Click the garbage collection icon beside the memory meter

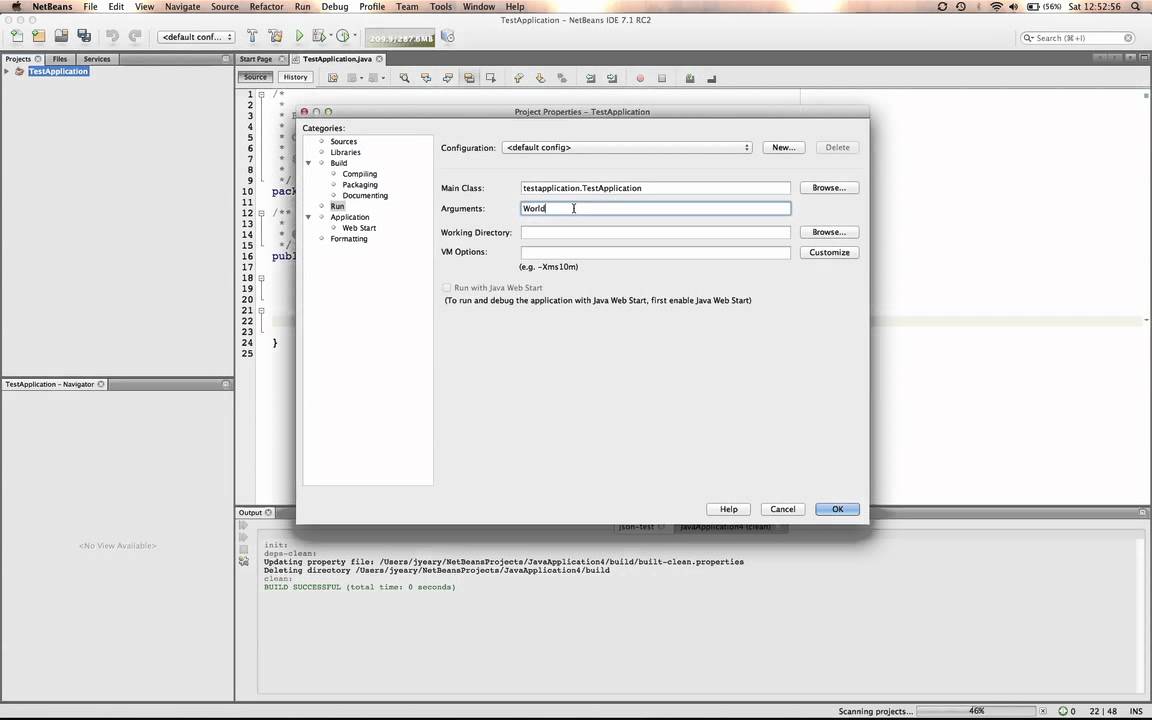point(447,36)
